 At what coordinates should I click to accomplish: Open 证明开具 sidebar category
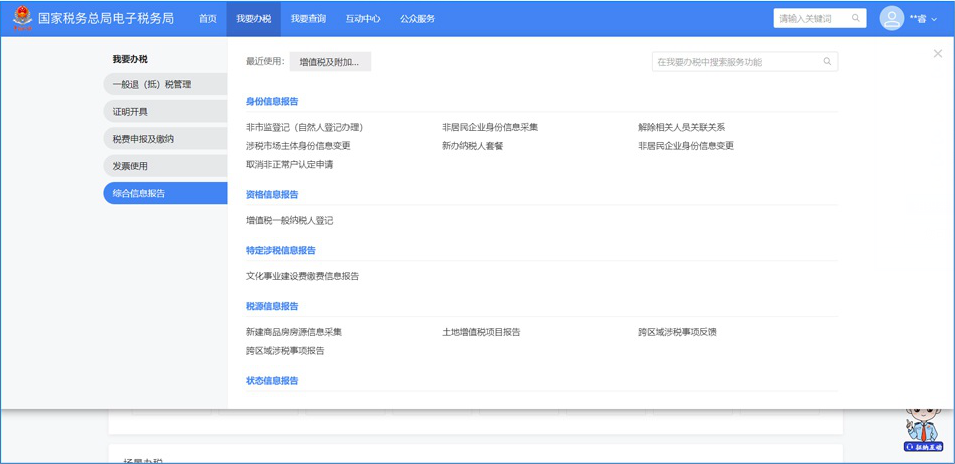165,112
